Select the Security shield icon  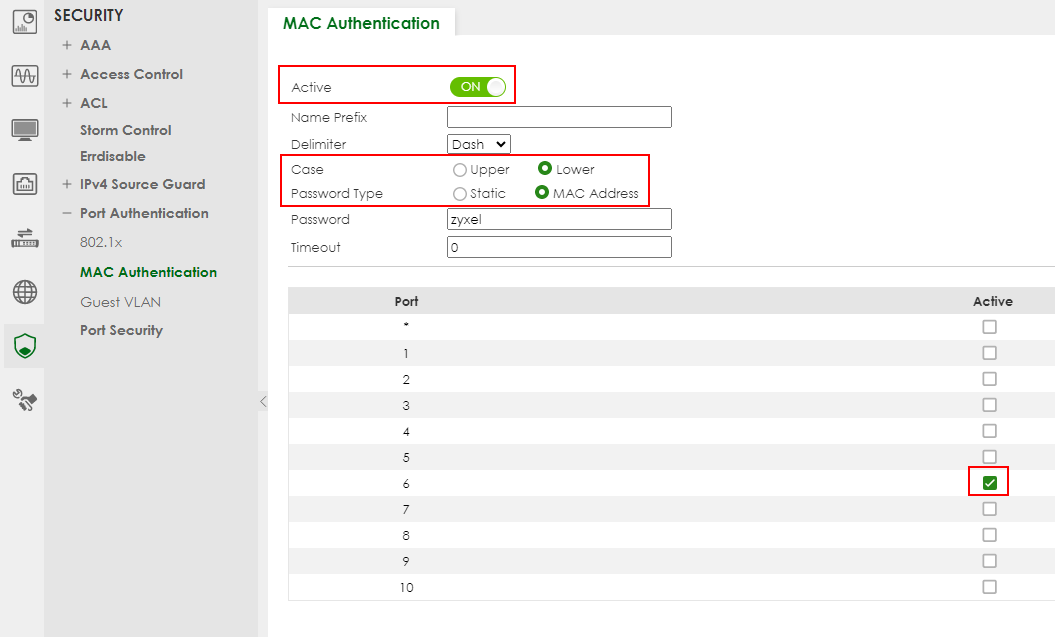point(24,346)
